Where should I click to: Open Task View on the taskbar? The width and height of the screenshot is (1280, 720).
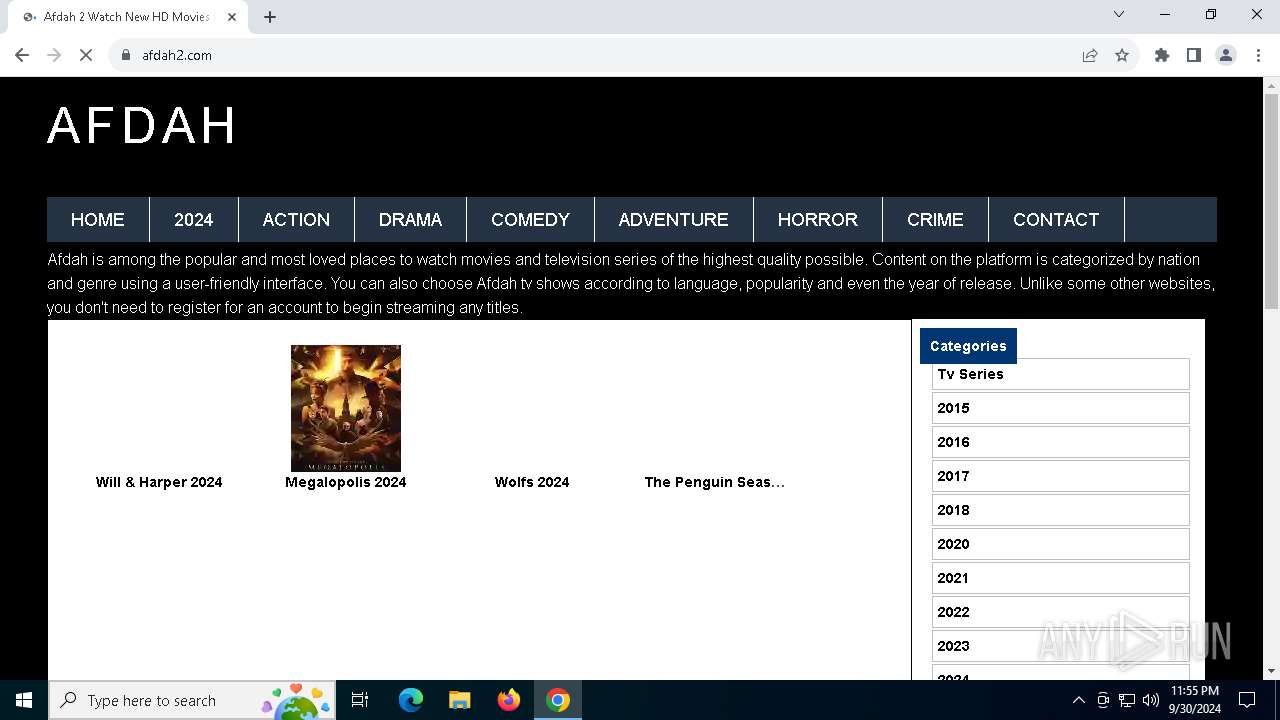pyautogui.click(x=360, y=700)
